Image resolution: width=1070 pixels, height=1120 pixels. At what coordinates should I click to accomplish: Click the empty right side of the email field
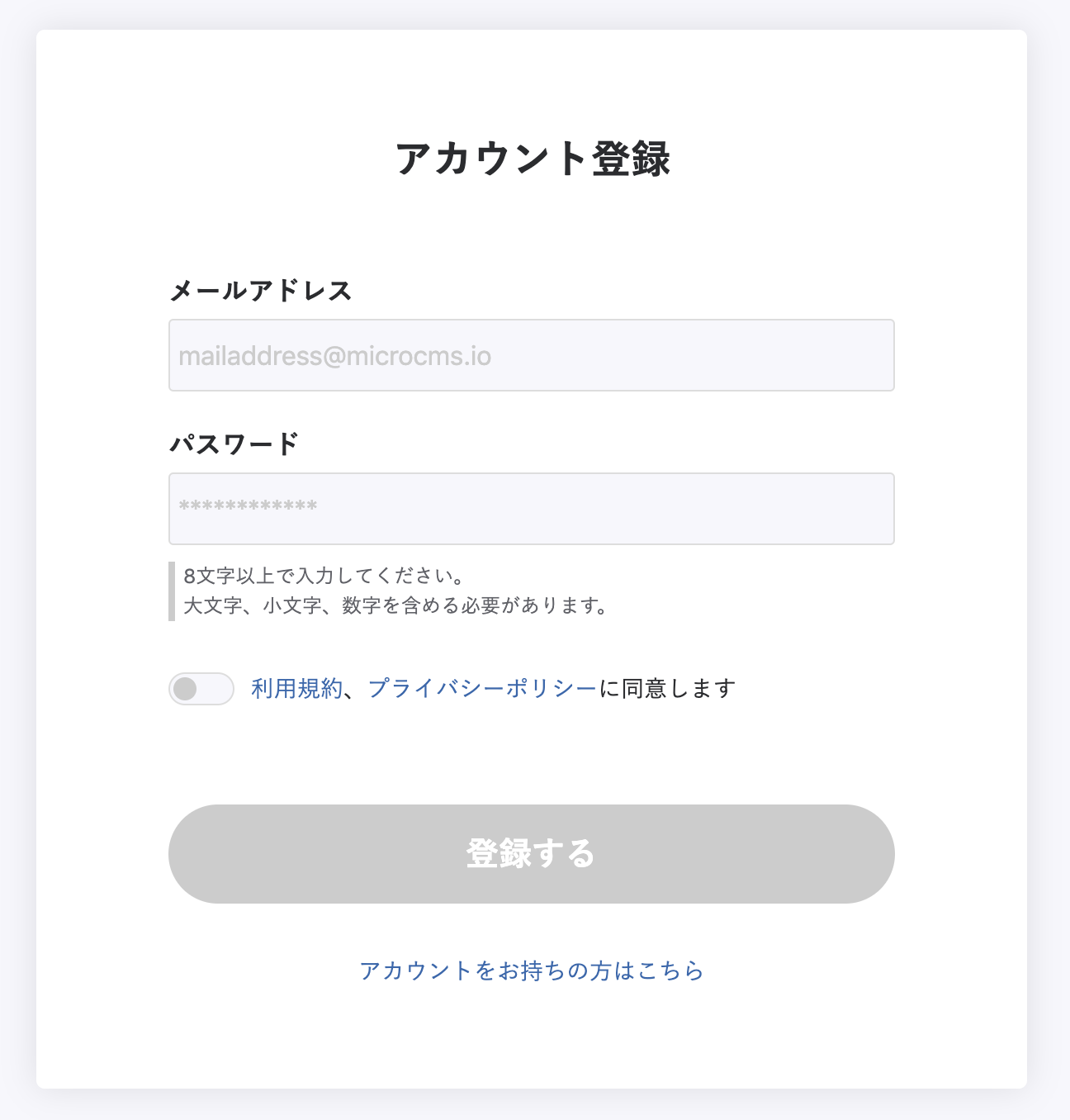click(743, 355)
